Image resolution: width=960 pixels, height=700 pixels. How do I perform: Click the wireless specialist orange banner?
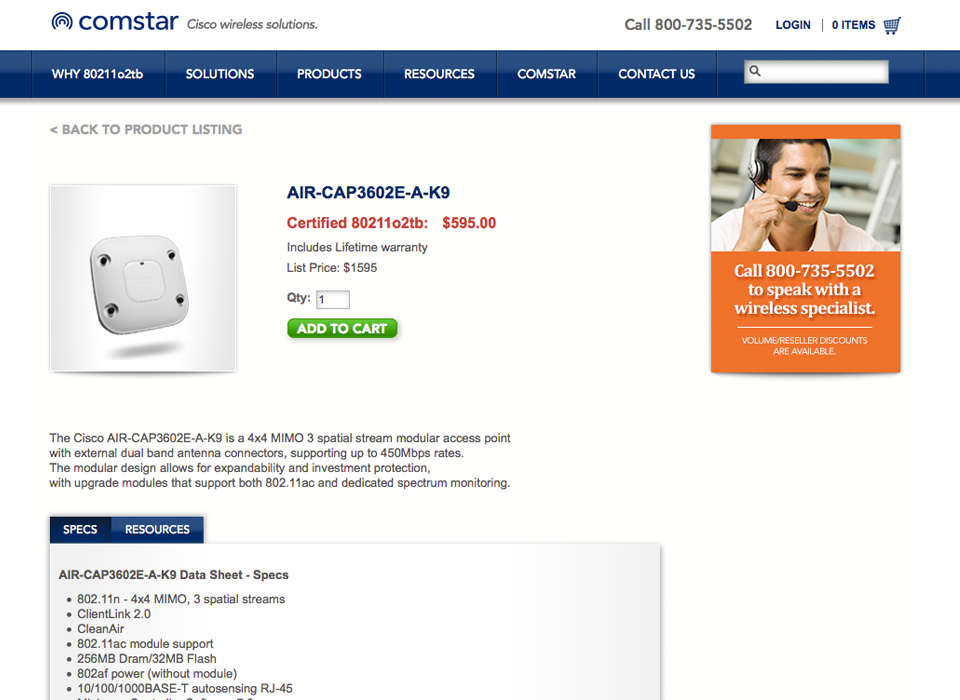point(806,249)
